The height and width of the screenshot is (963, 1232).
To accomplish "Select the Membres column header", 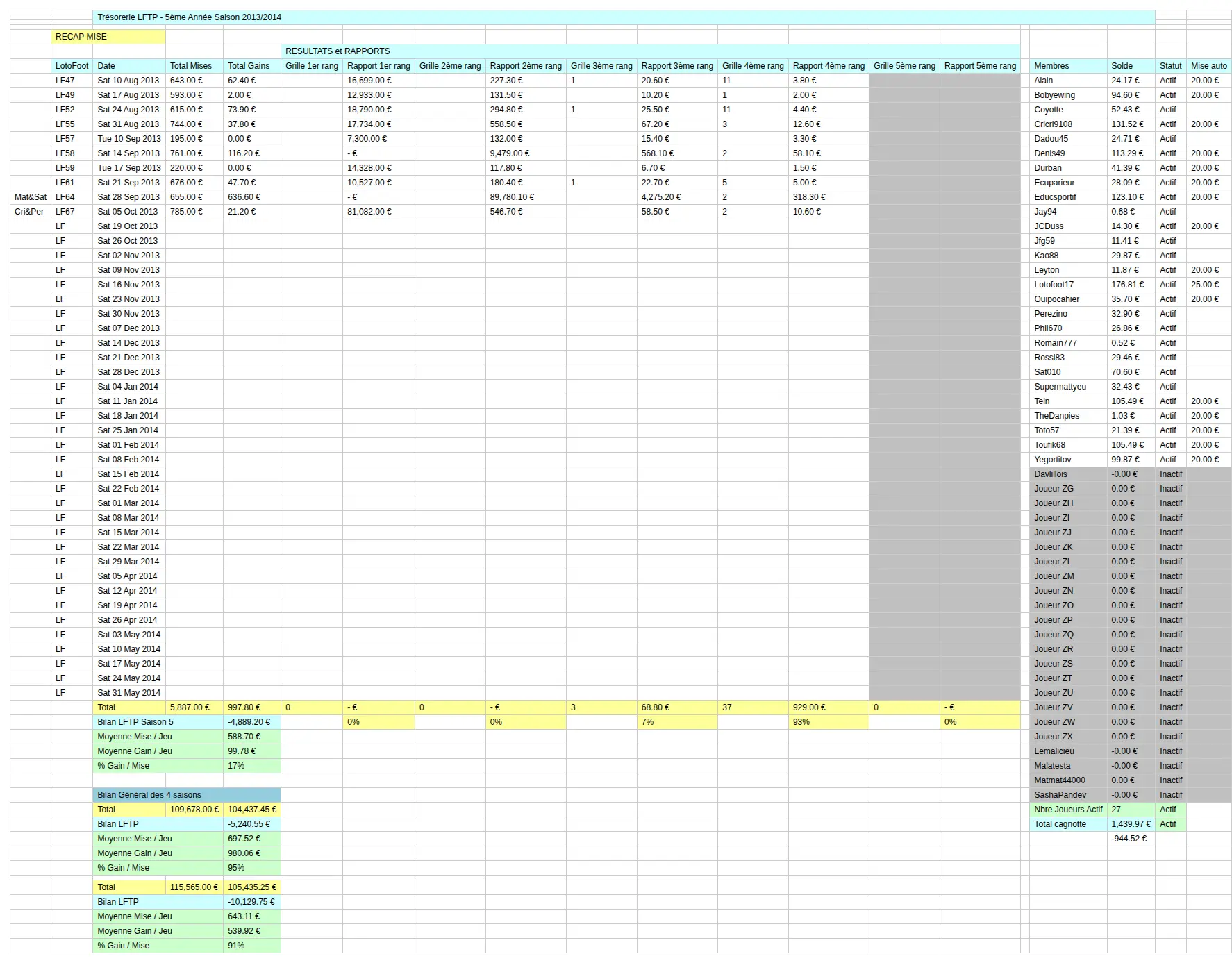I will coord(1068,66).
